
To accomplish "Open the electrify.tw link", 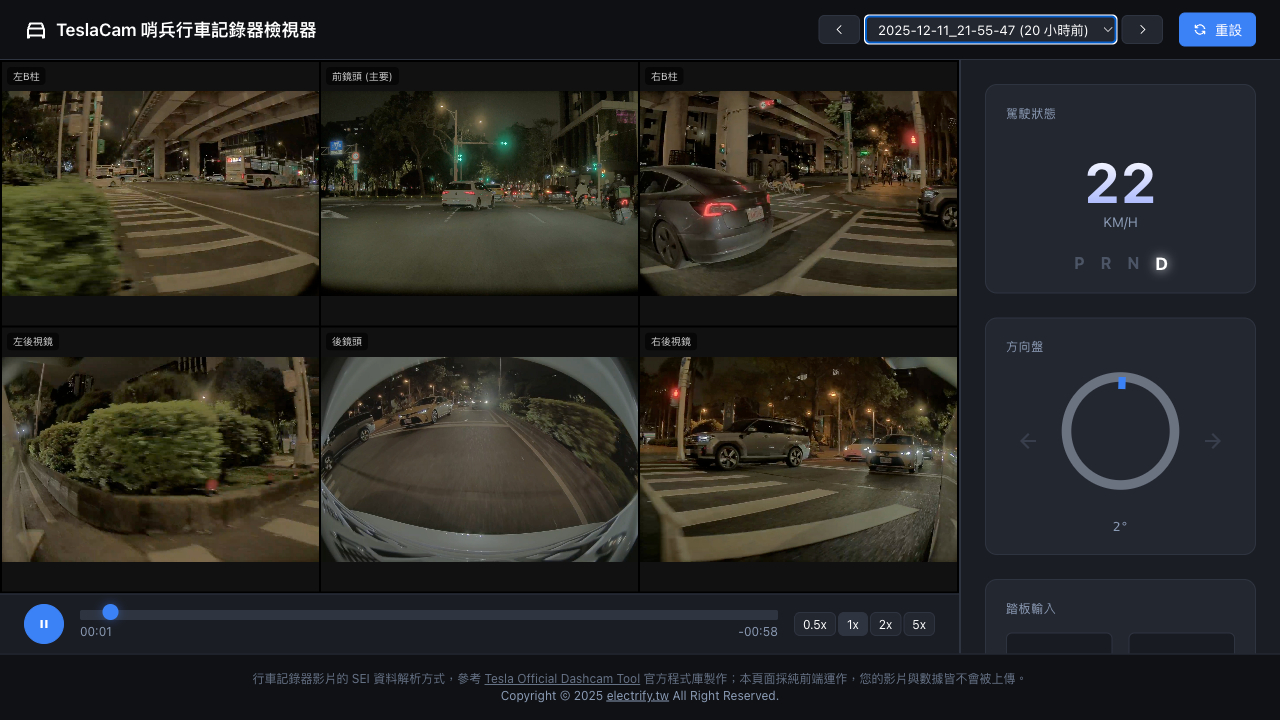I will pos(637,696).
